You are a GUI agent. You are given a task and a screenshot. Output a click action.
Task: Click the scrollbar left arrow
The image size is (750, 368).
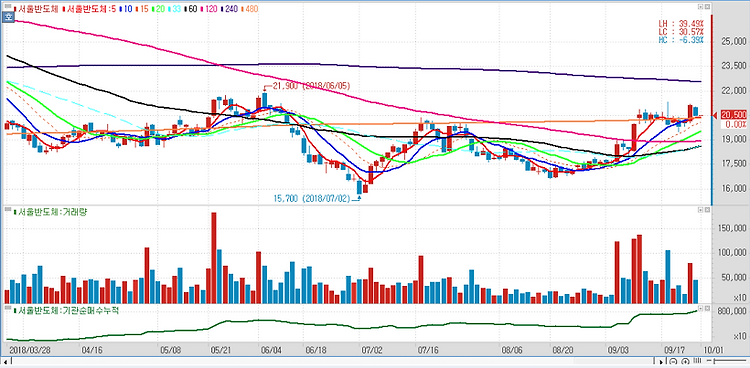point(5,361)
